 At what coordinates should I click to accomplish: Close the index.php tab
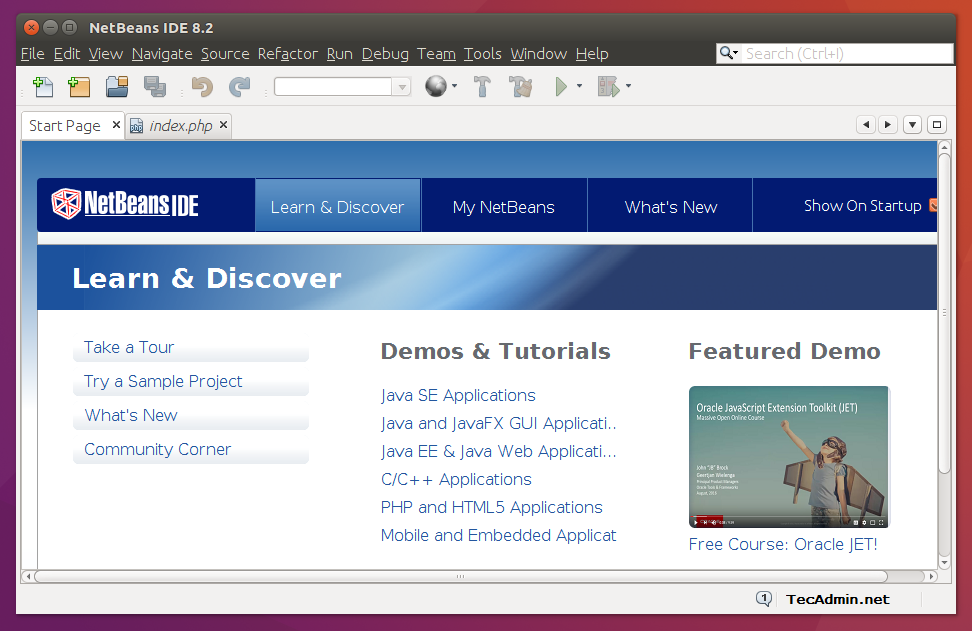(223, 125)
